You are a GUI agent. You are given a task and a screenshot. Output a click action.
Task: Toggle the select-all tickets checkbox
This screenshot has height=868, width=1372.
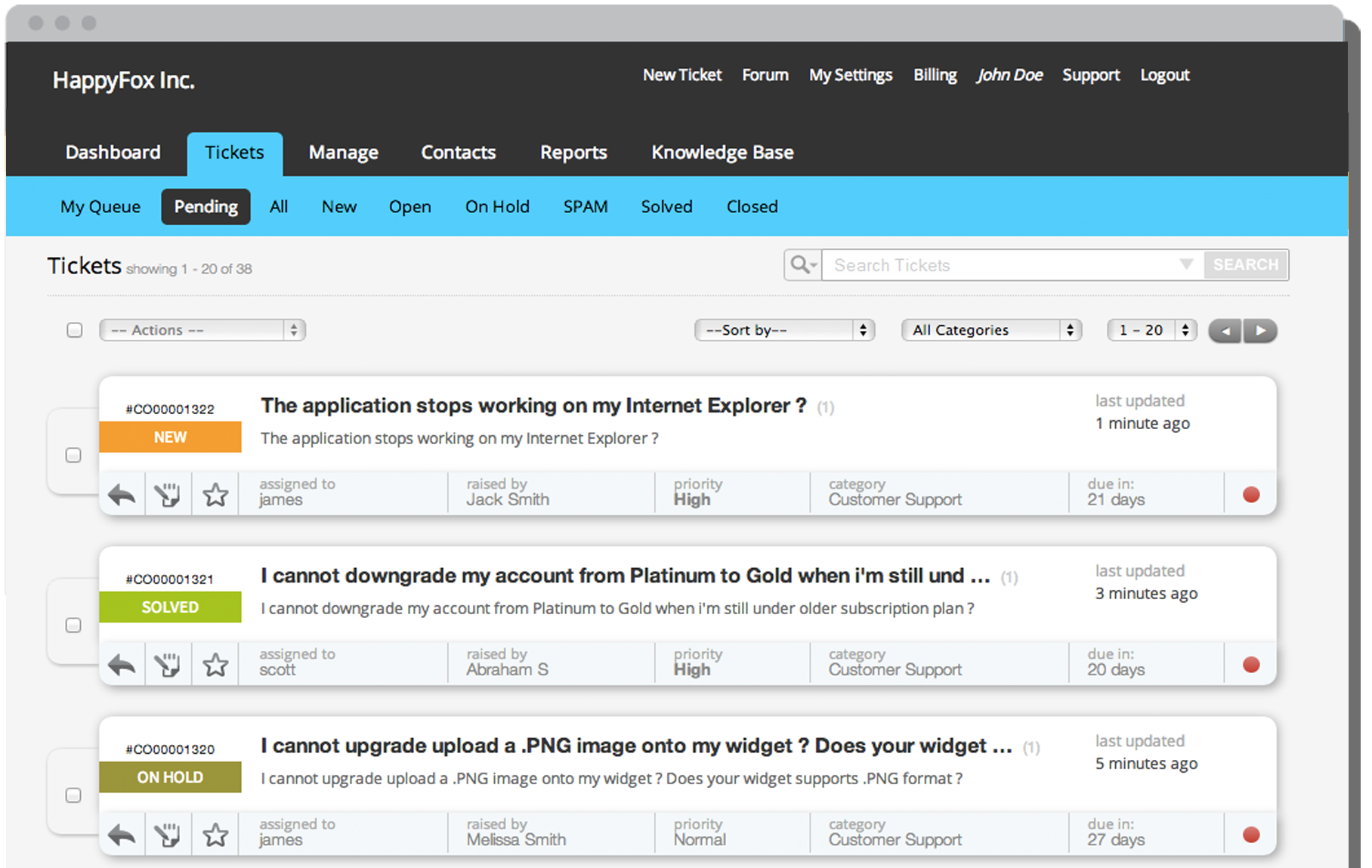coord(75,330)
